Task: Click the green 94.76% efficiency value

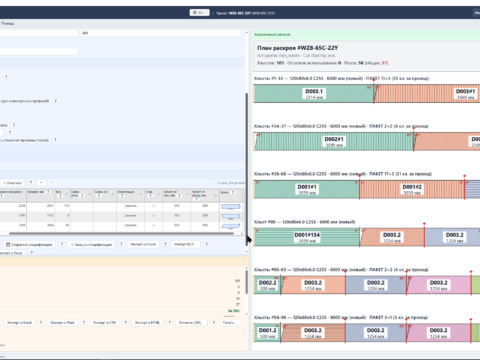Action: tap(234, 311)
